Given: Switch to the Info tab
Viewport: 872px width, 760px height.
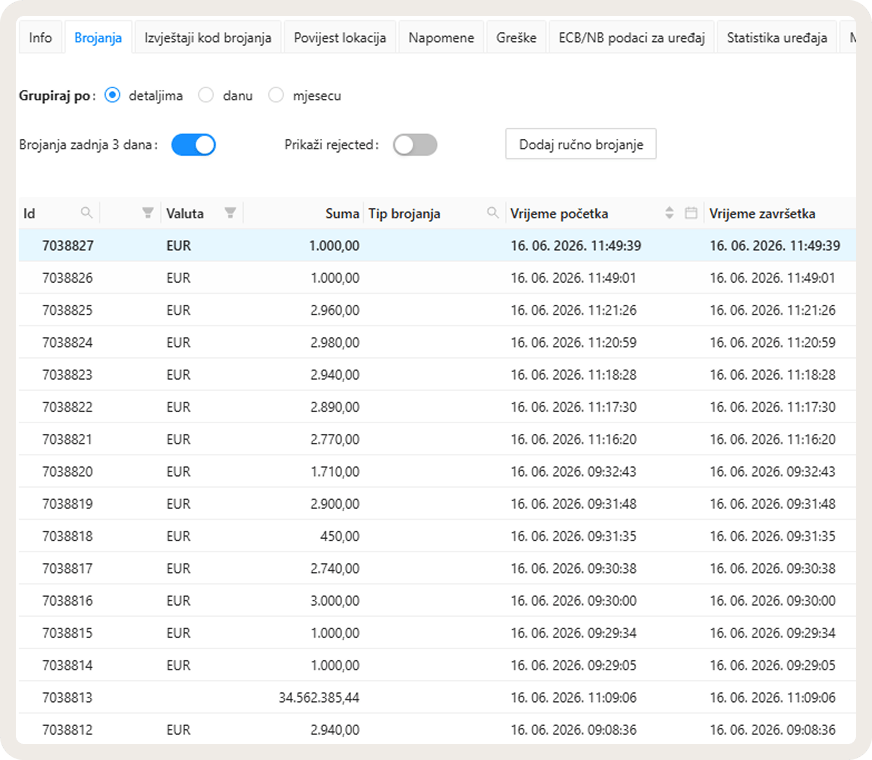Looking at the screenshot, I should pos(40,37).
